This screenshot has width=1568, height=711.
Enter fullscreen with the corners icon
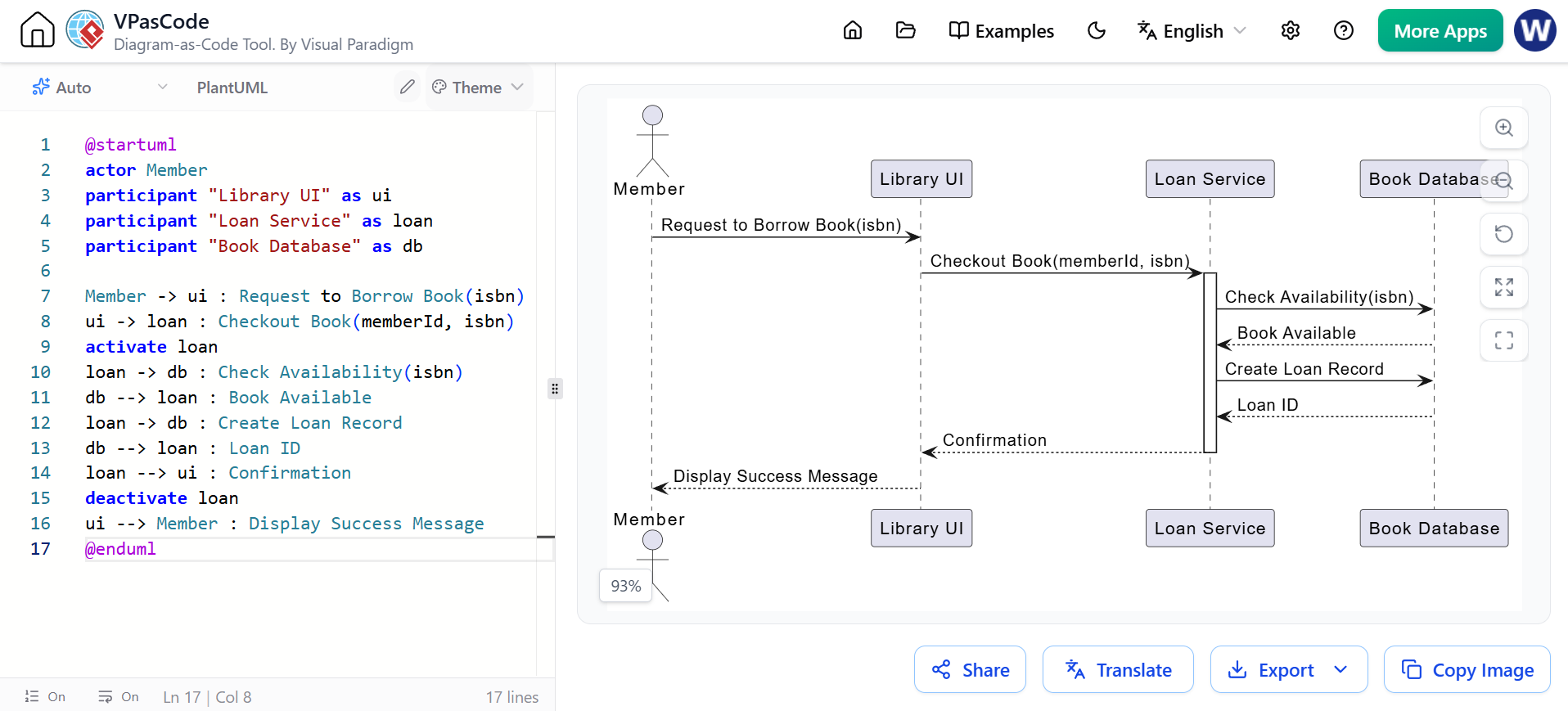1504,340
